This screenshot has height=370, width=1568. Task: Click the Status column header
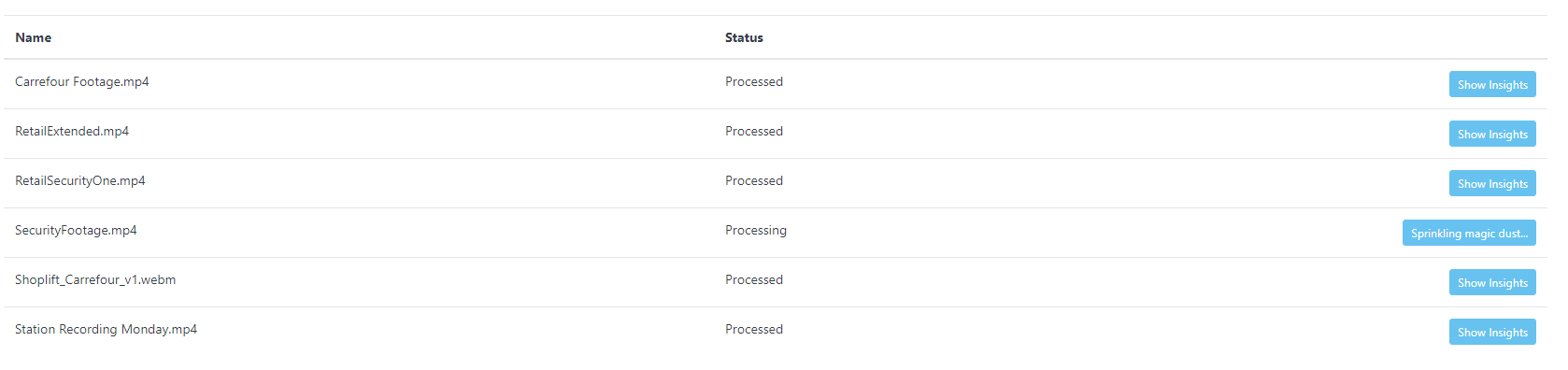click(744, 37)
